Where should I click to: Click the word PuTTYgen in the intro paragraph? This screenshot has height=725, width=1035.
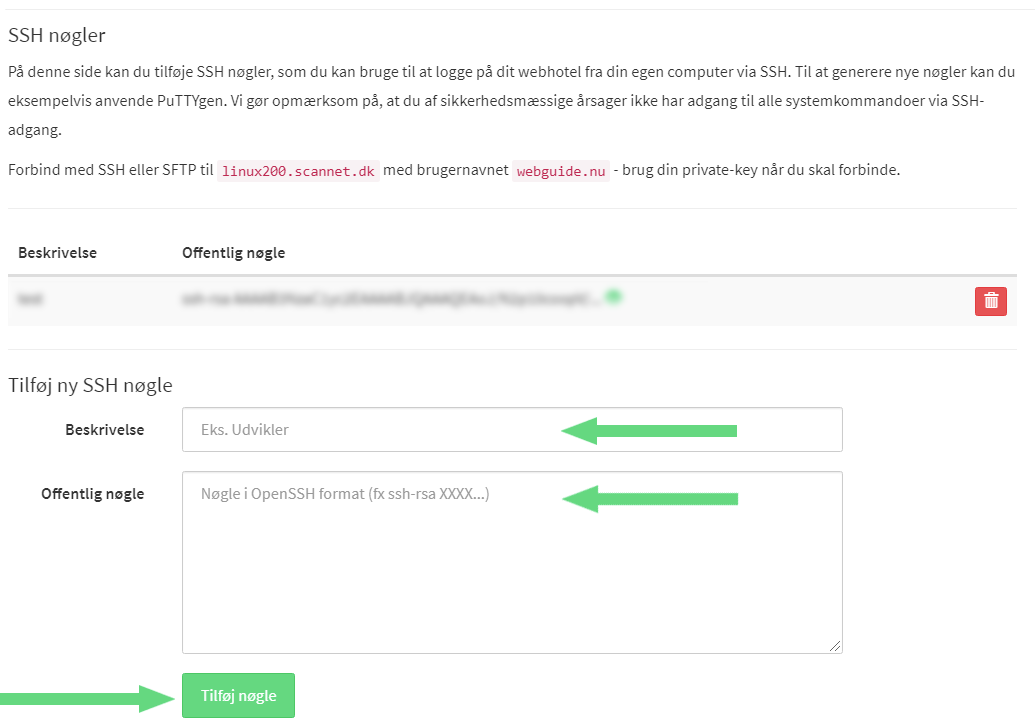pyautogui.click(x=191, y=101)
